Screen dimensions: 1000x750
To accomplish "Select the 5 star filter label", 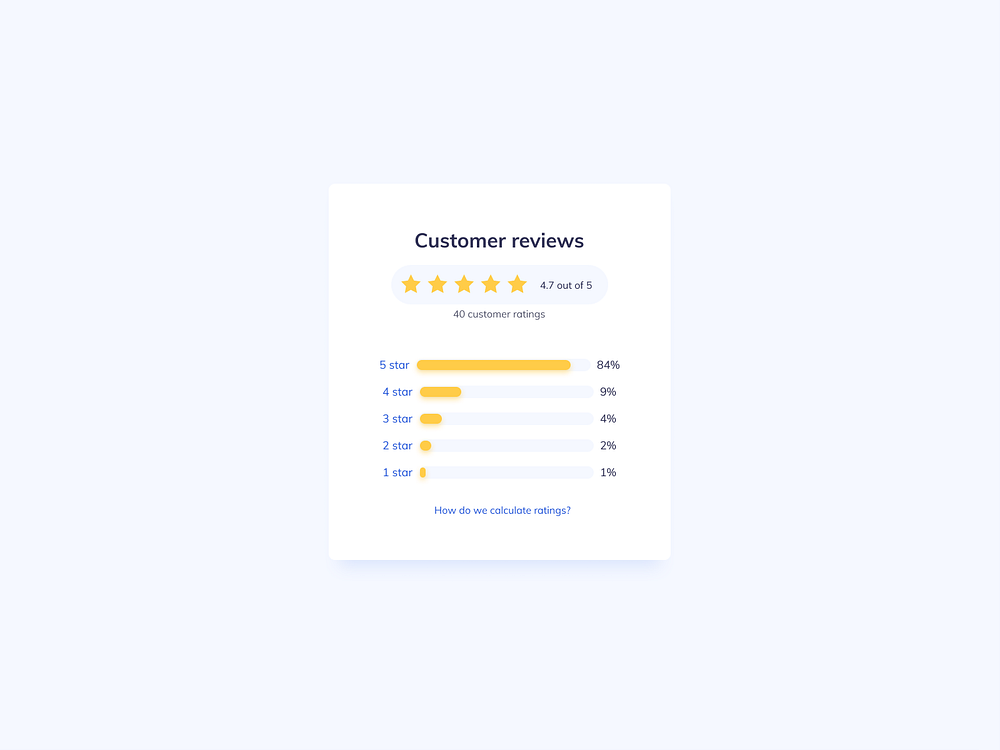I will click(394, 365).
